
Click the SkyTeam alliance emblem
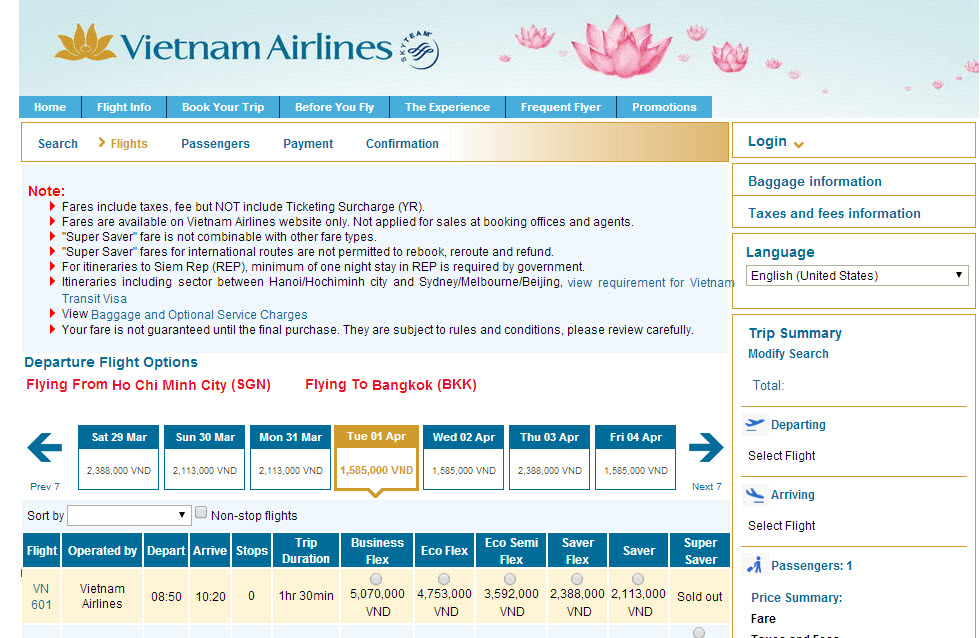(419, 50)
